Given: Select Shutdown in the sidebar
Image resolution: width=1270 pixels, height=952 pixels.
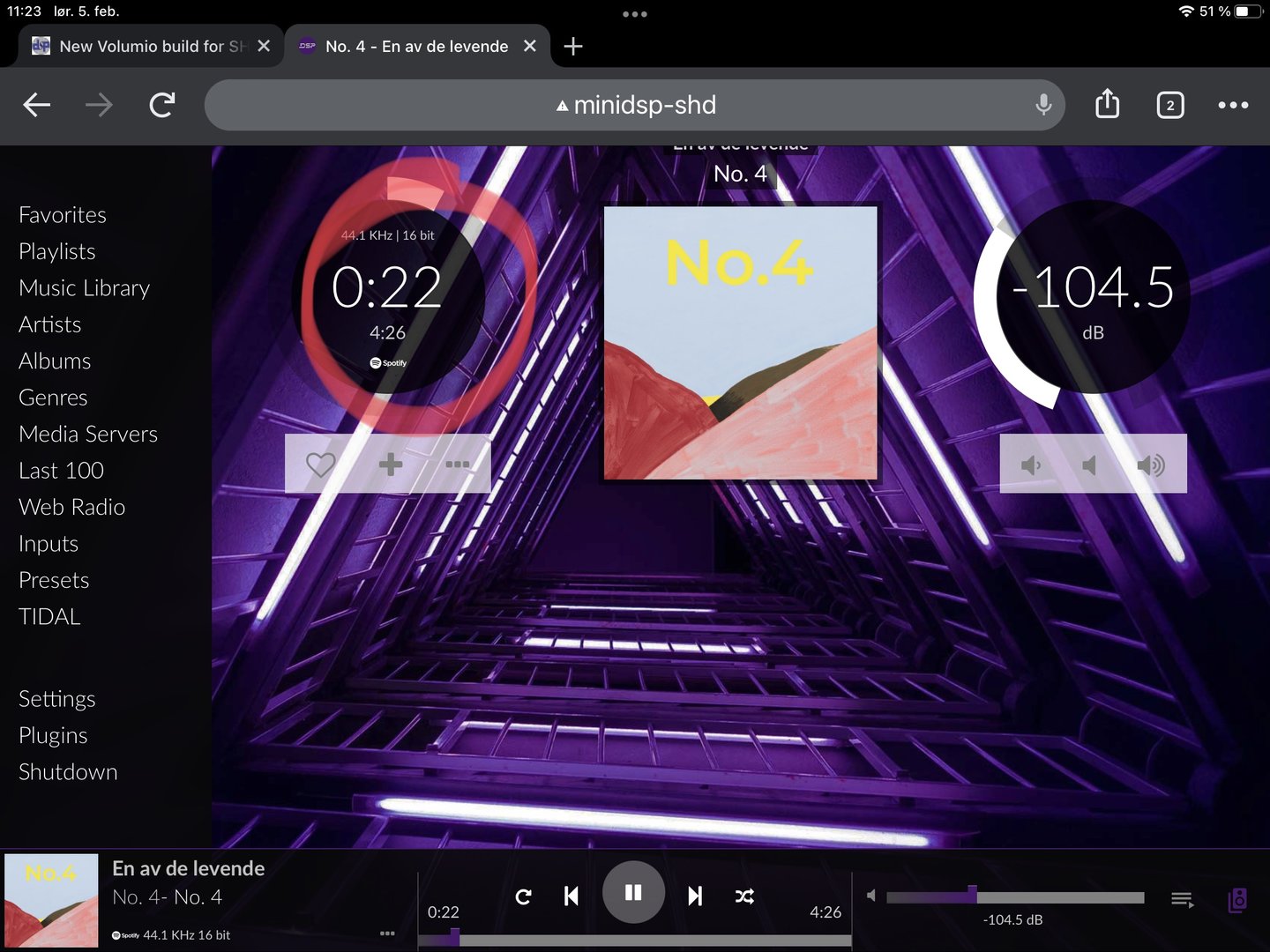Looking at the screenshot, I should [x=68, y=772].
